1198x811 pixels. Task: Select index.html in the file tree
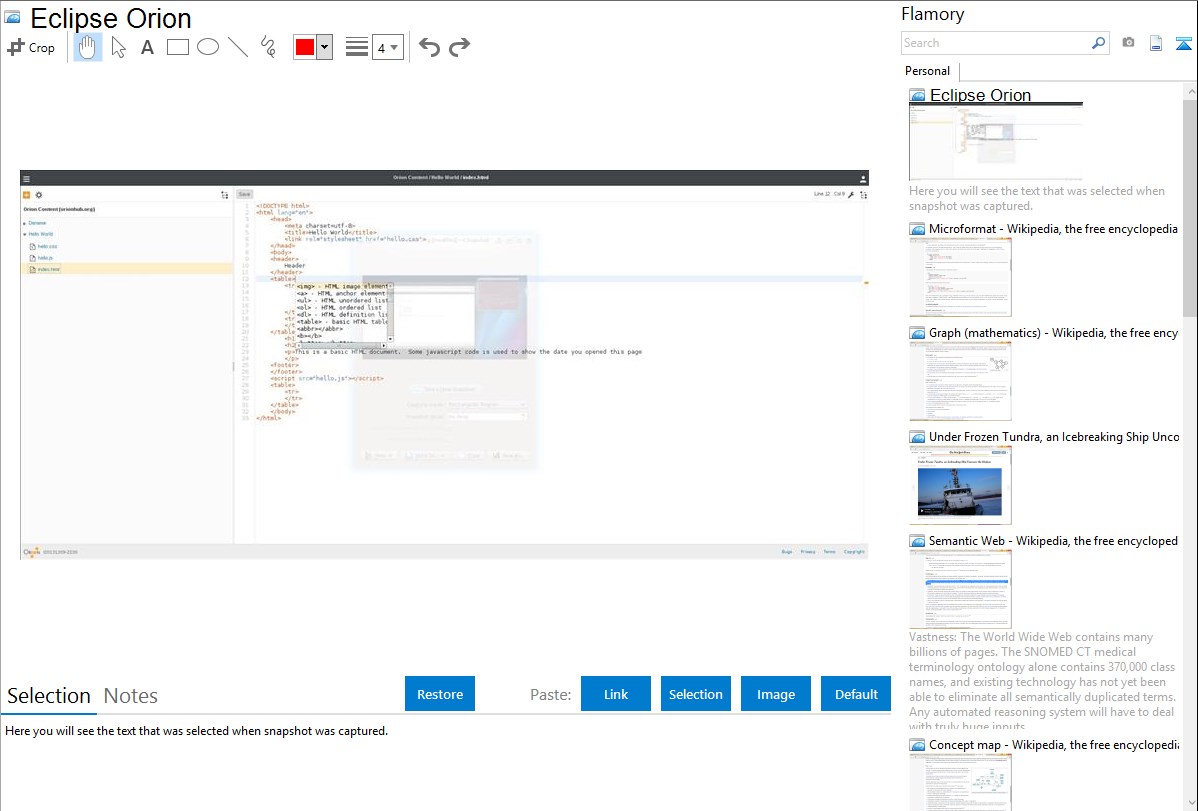pyautogui.click(x=49, y=269)
